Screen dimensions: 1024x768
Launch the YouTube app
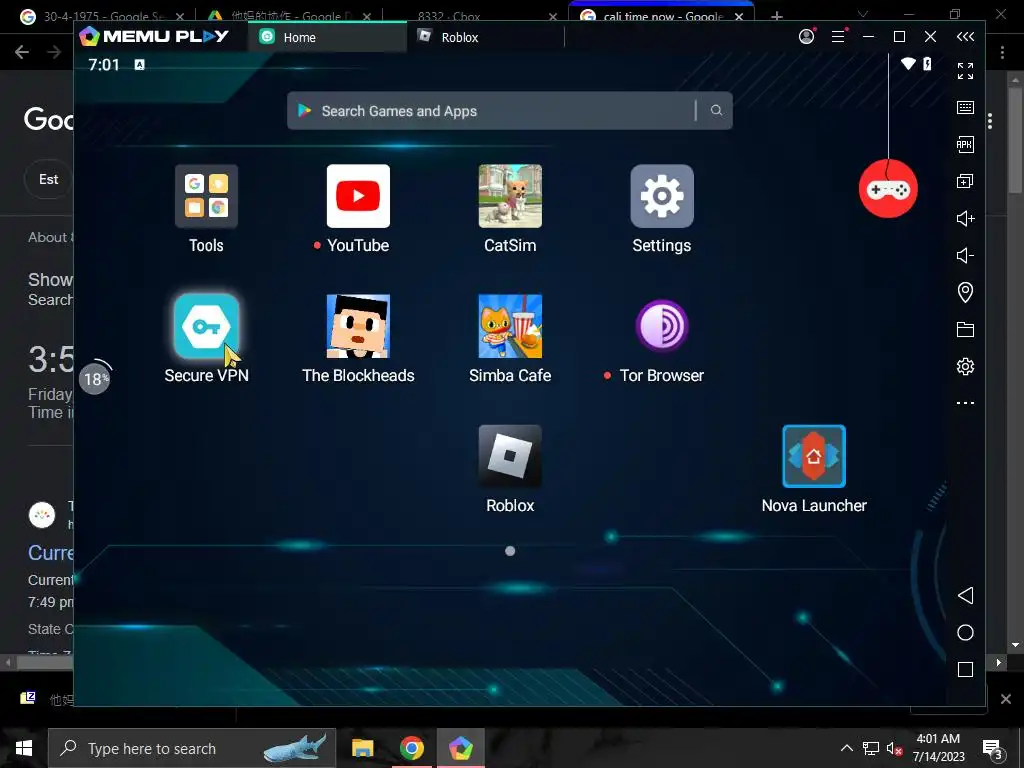(x=358, y=197)
